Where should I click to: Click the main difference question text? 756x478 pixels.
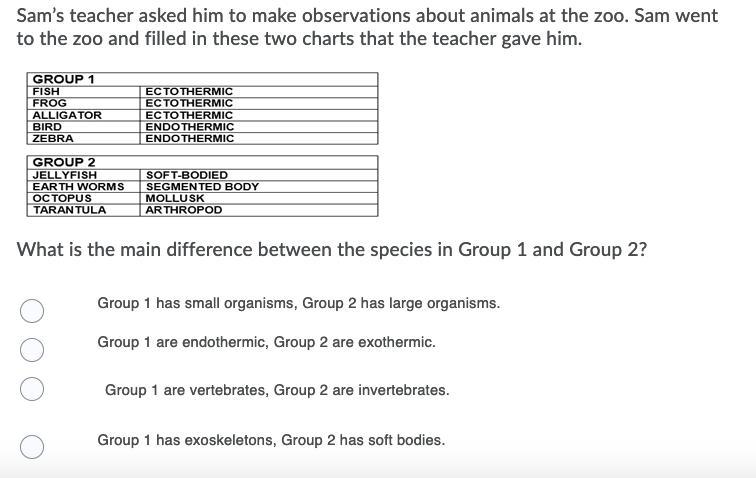click(332, 250)
